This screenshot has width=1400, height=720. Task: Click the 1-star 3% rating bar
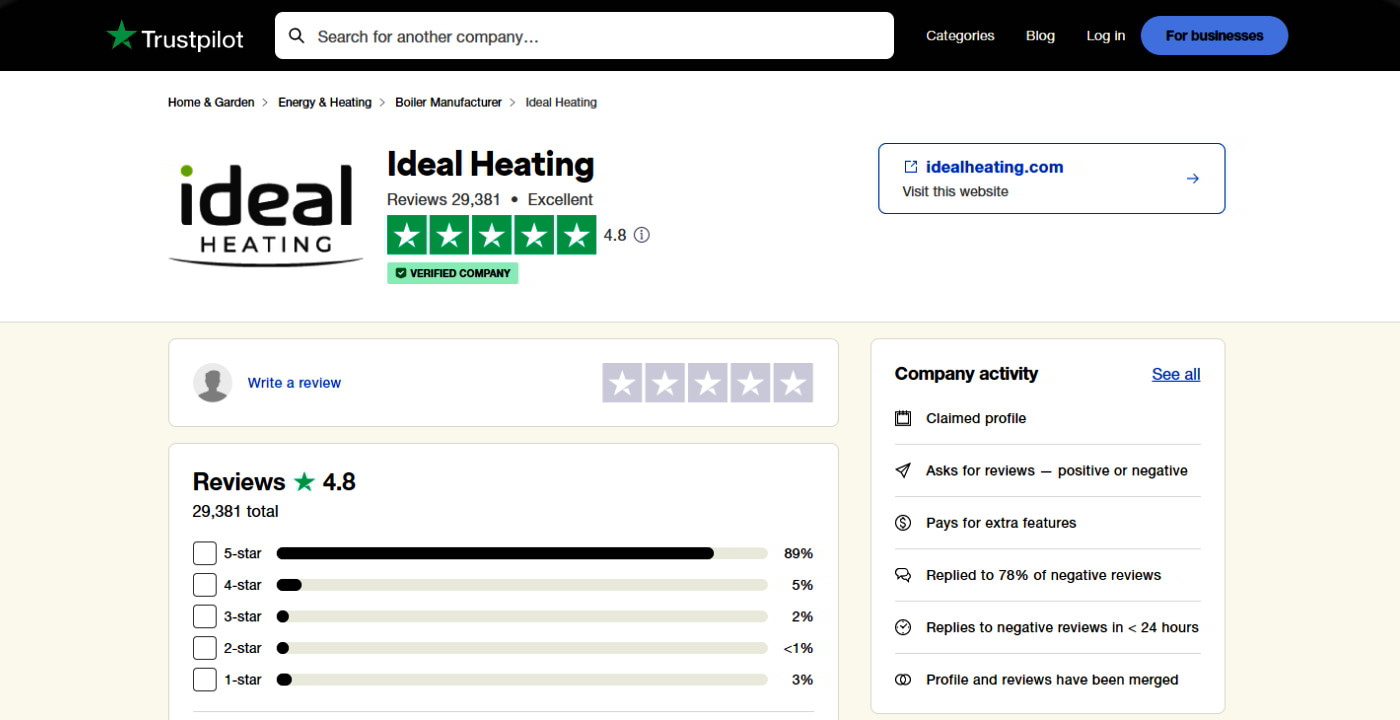[x=522, y=679]
